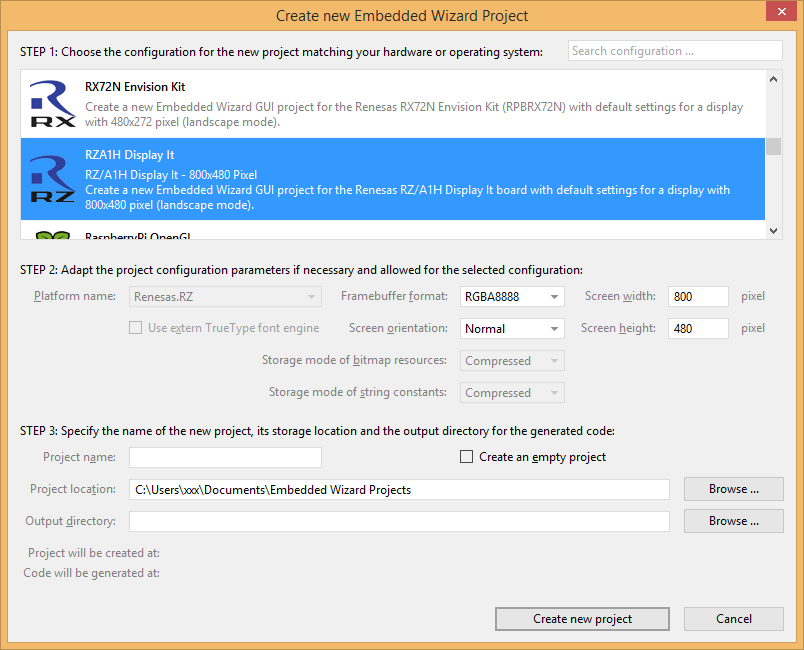Click the Renesas RZ logo icon

click(52, 179)
